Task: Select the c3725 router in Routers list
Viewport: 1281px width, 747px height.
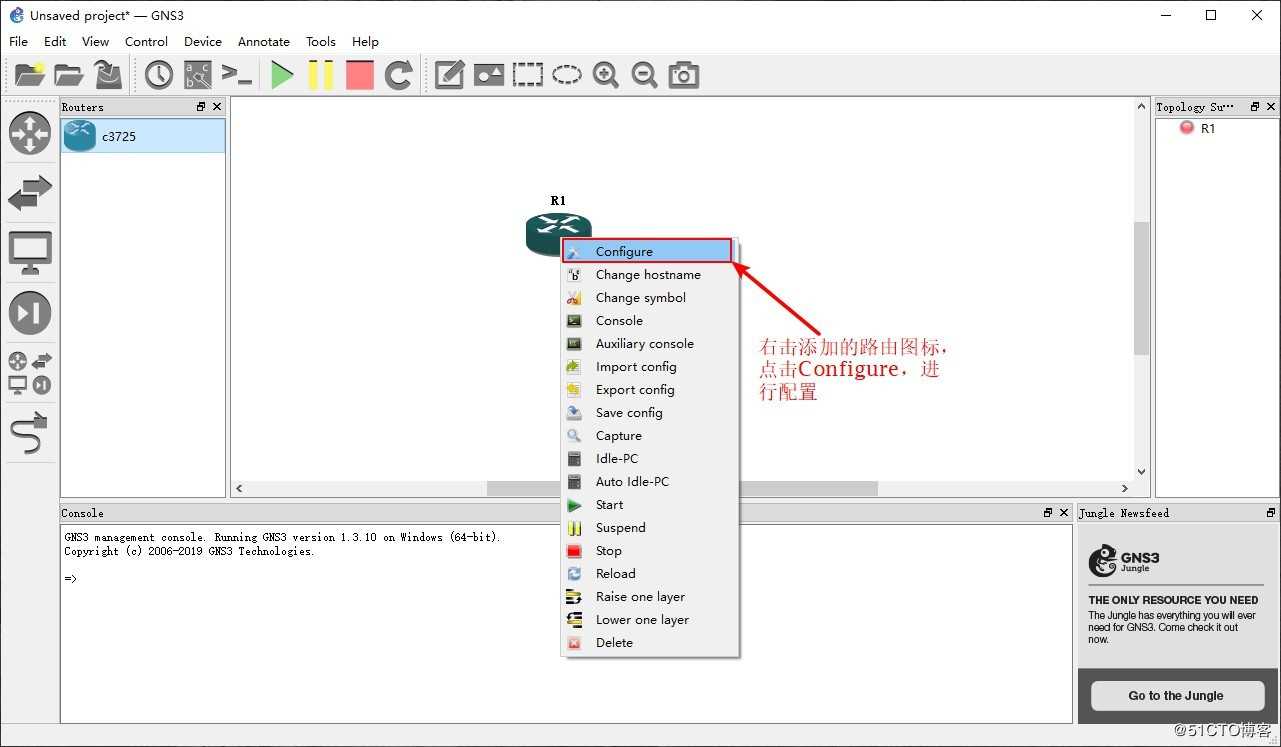Action: (x=143, y=136)
